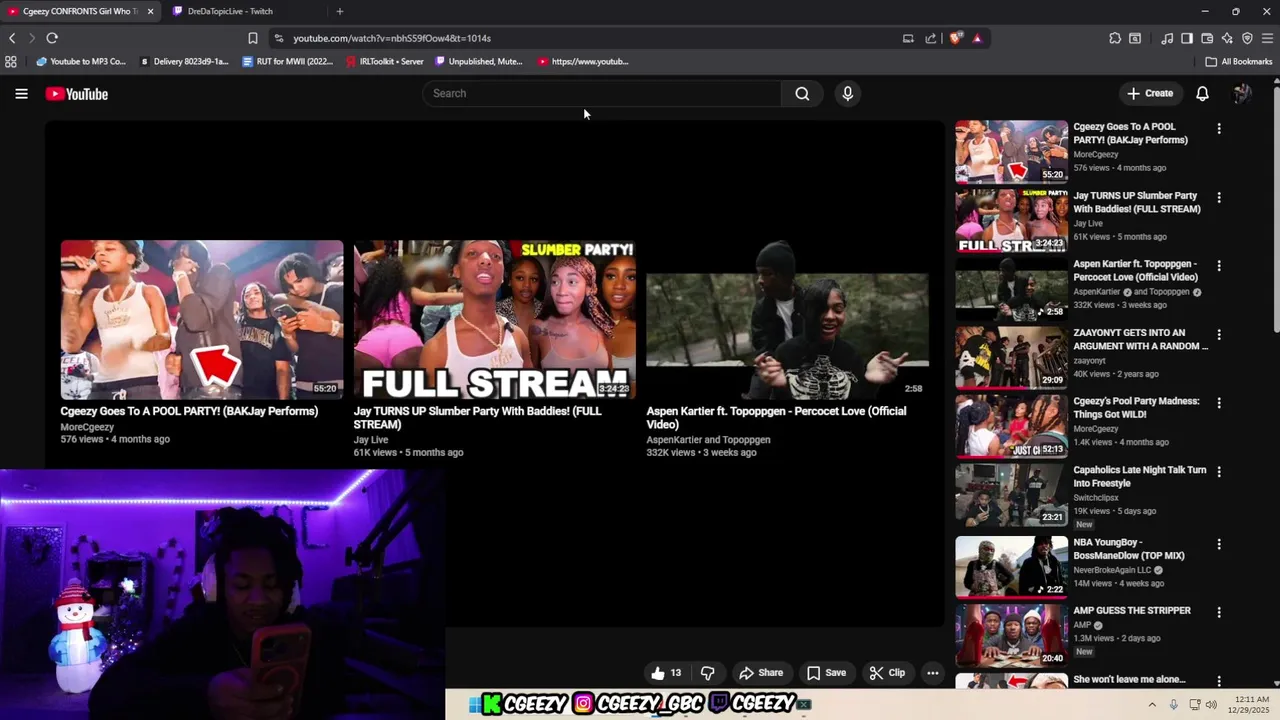This screenshot has width=1280, height=720.
Task: Open the music note playlist icon
Action: pos(1167,38)
